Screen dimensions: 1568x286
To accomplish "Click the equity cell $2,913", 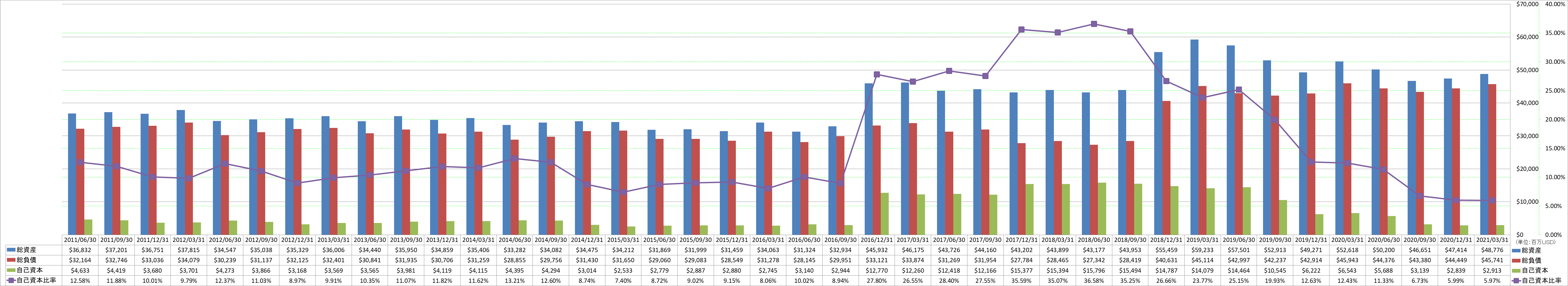I will point(1493,270).
